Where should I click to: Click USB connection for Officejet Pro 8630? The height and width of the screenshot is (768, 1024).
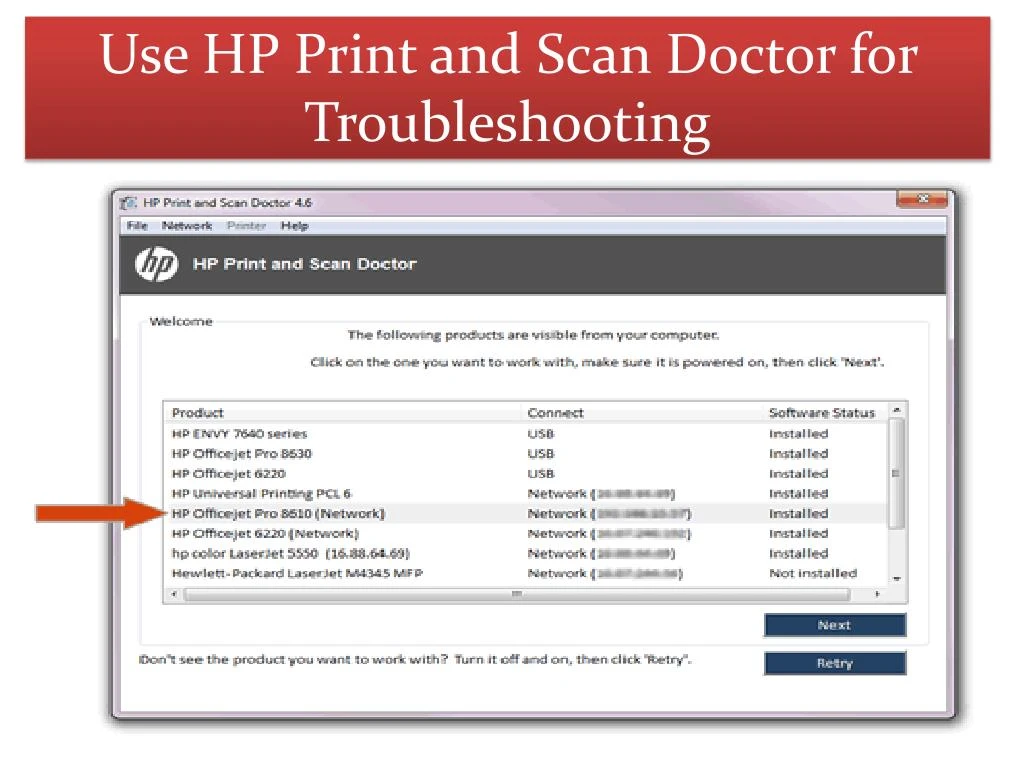[x=541, y=453]
